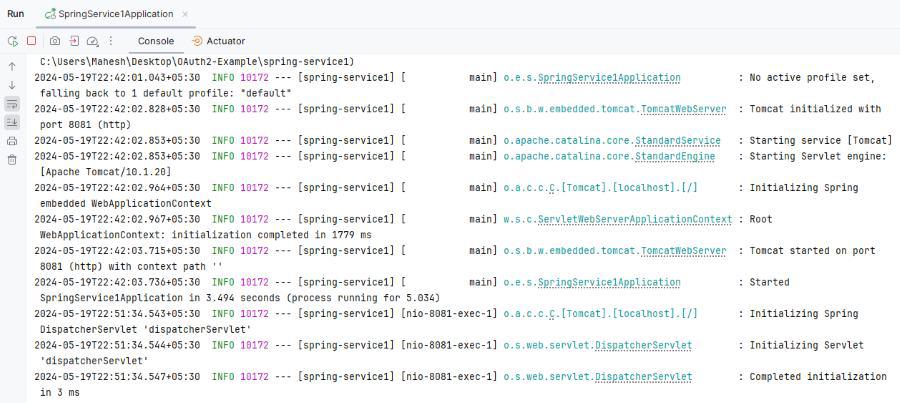Click the red arrow-into-box toolbar icon
900x403 pixels.
(74, 41)
